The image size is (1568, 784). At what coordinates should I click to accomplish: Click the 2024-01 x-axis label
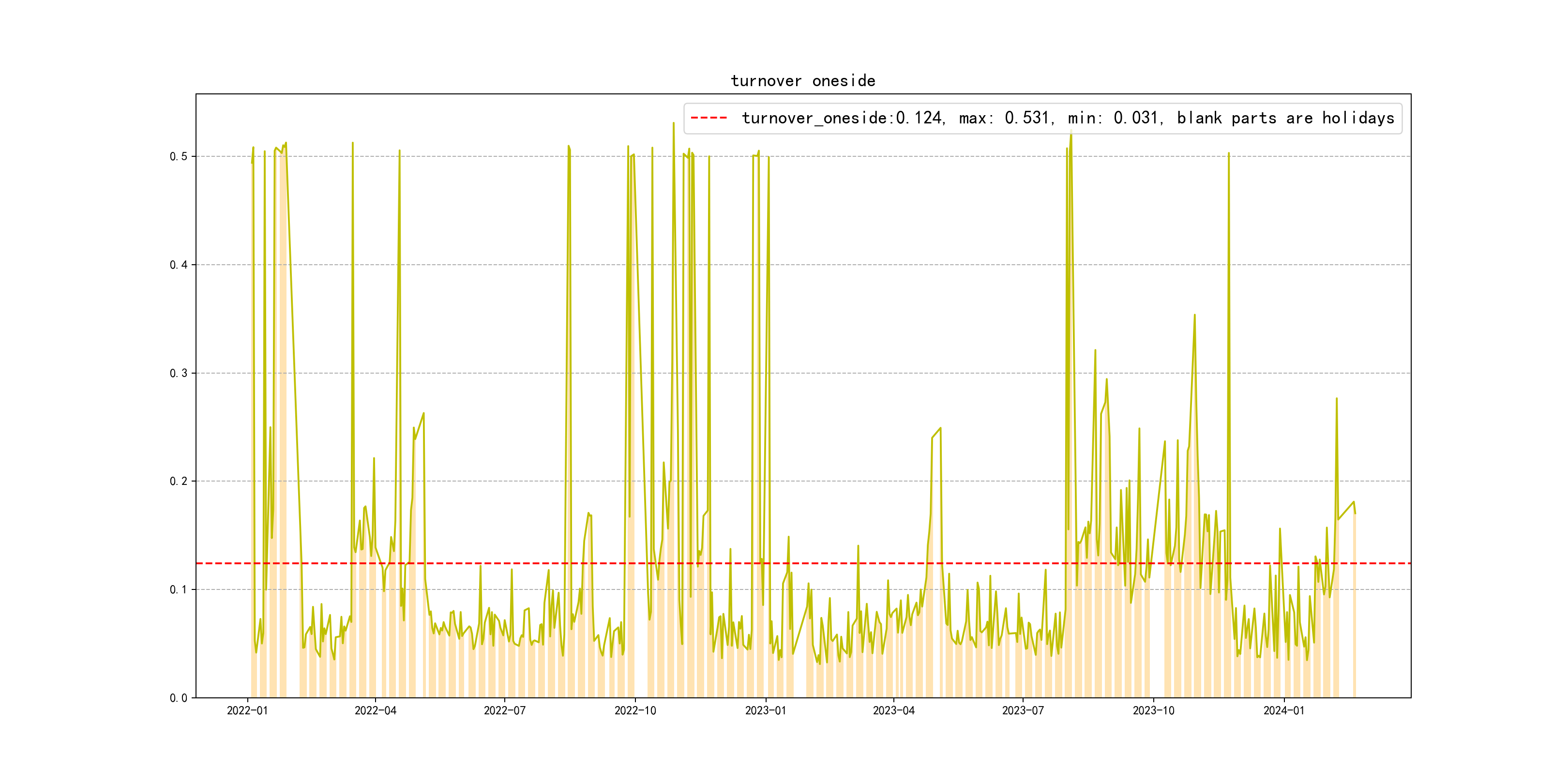1284,711
